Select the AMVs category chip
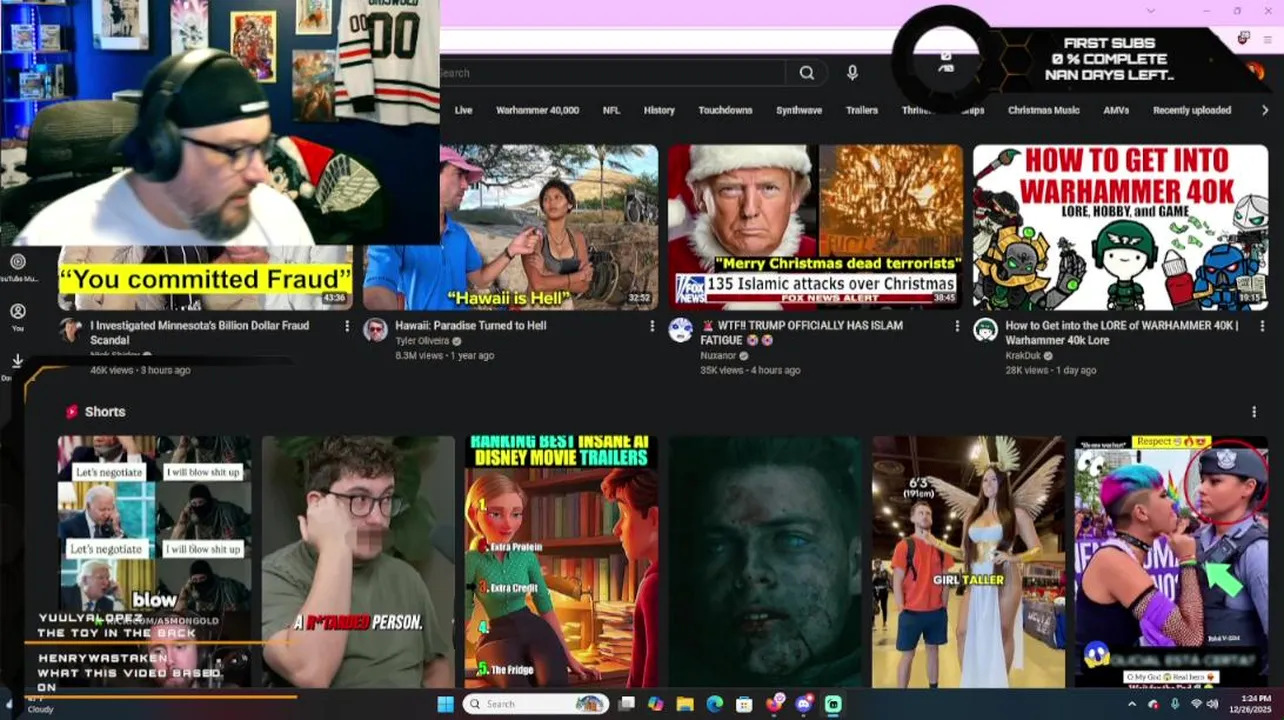This screenshot has width=1284, height=720. click(x=1116, y=111)
